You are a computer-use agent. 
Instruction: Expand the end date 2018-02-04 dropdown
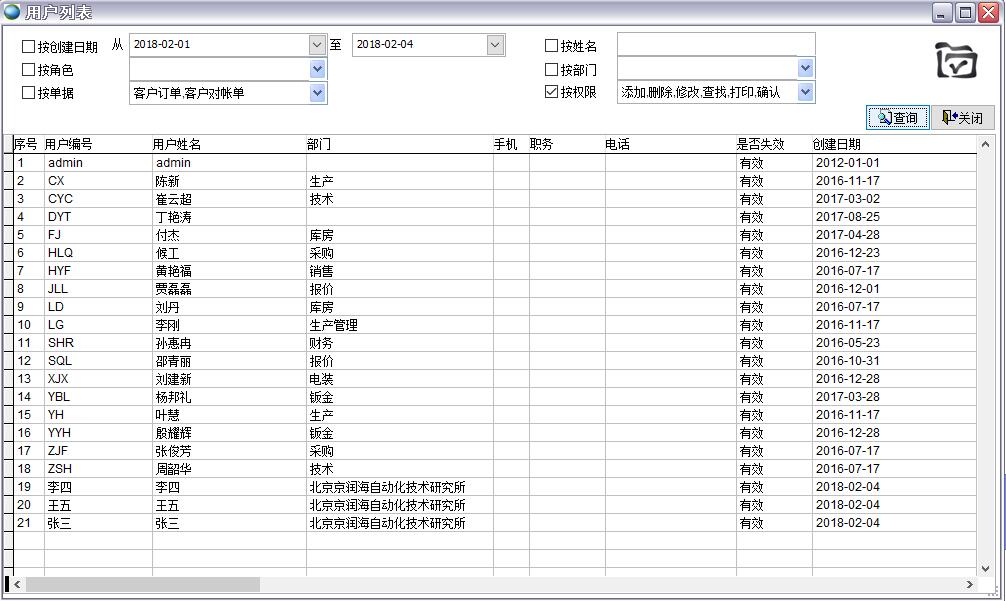pyautogui.click(x=495, y=45)
